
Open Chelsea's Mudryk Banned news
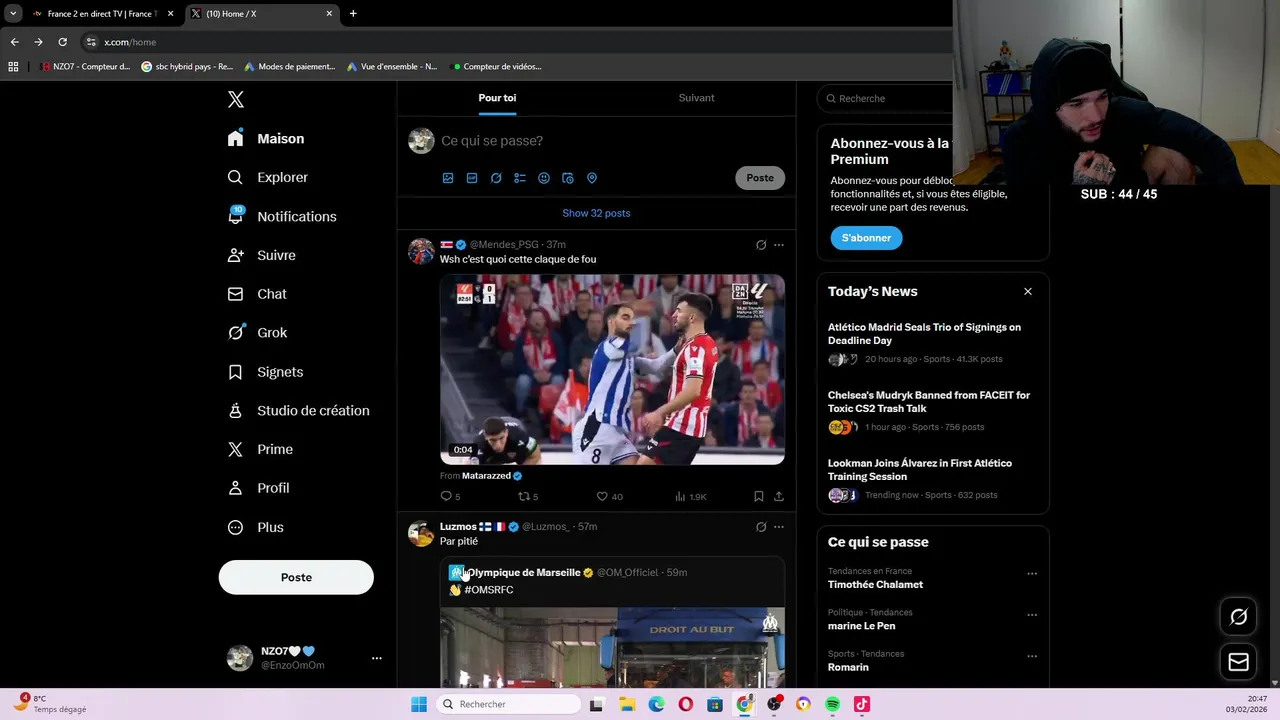932,410
